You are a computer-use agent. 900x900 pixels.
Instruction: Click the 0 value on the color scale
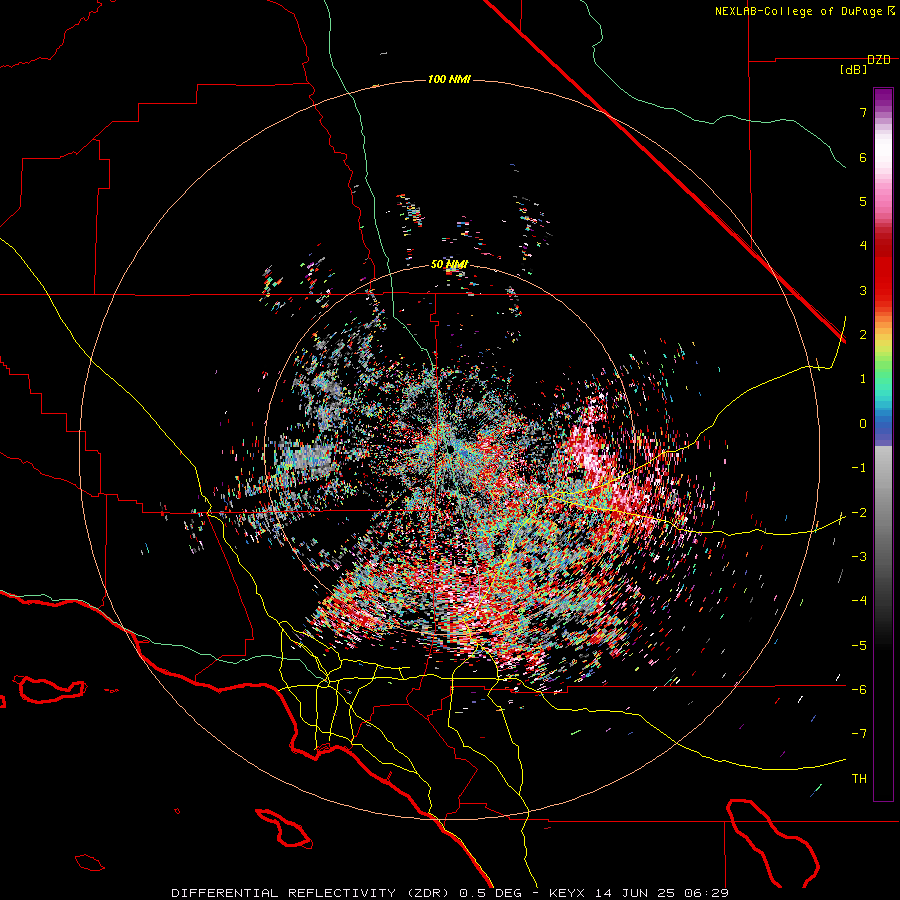pyautogui.click(x=863, y=424)
